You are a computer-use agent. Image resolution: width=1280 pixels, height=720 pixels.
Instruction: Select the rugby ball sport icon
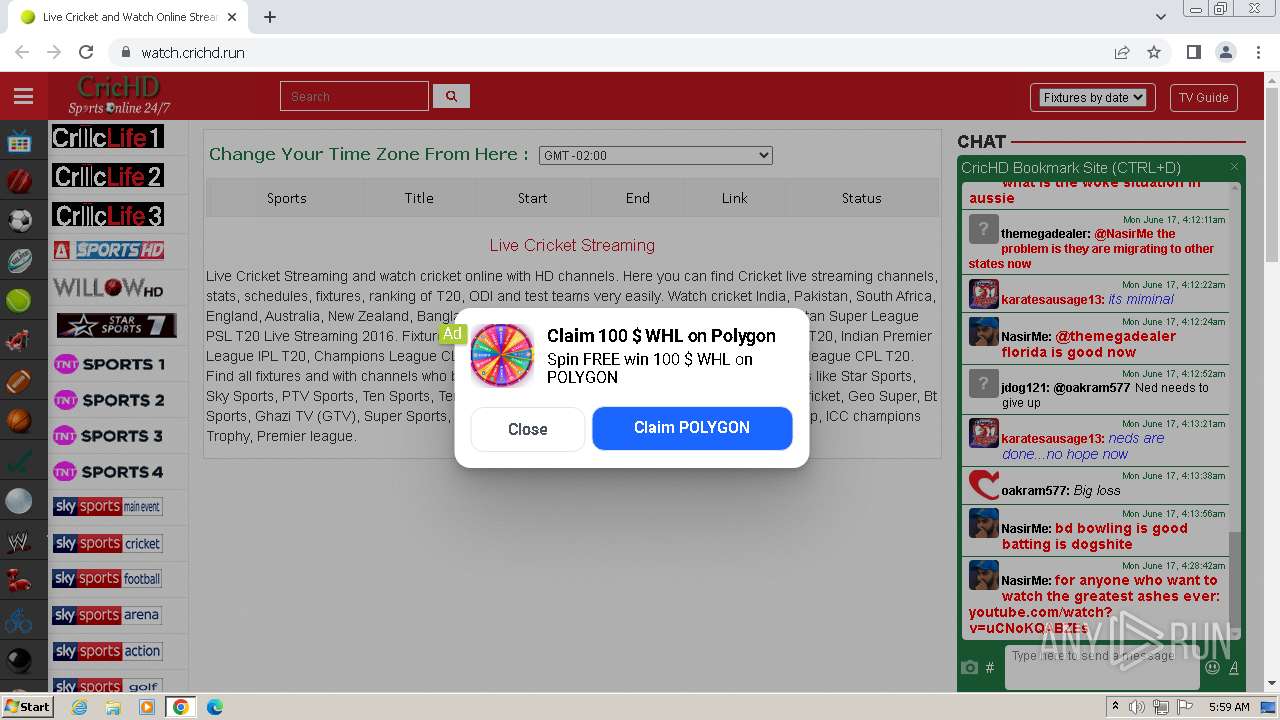tap(19, 260)
